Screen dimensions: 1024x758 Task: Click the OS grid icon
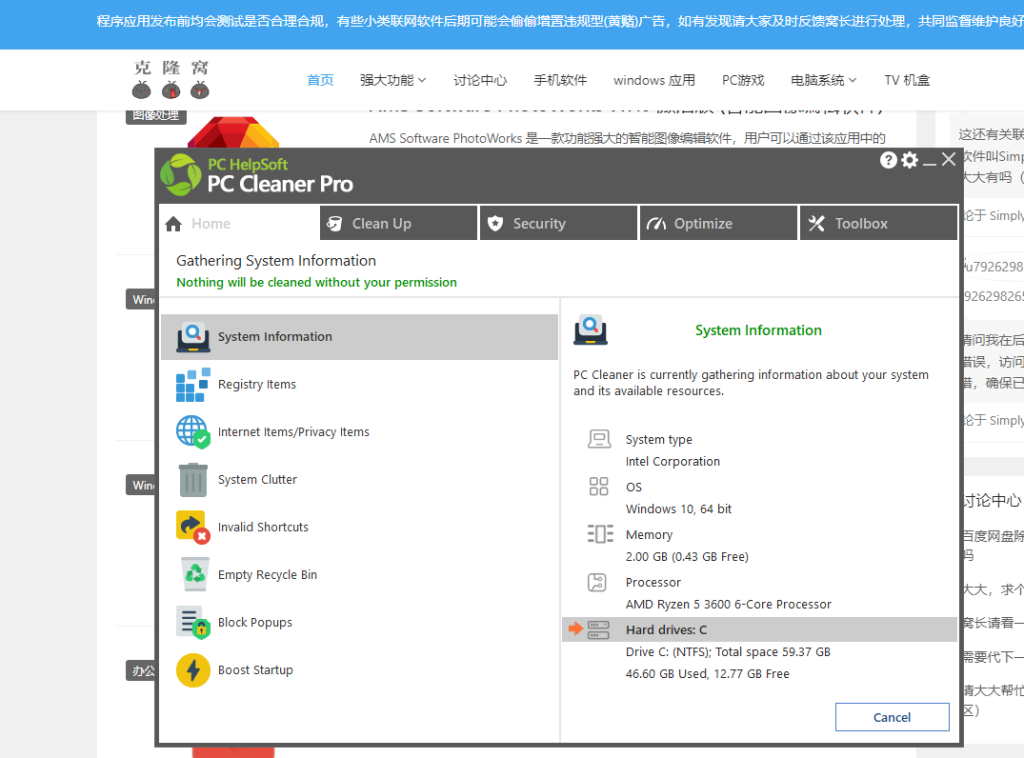(x=599, y=486)
